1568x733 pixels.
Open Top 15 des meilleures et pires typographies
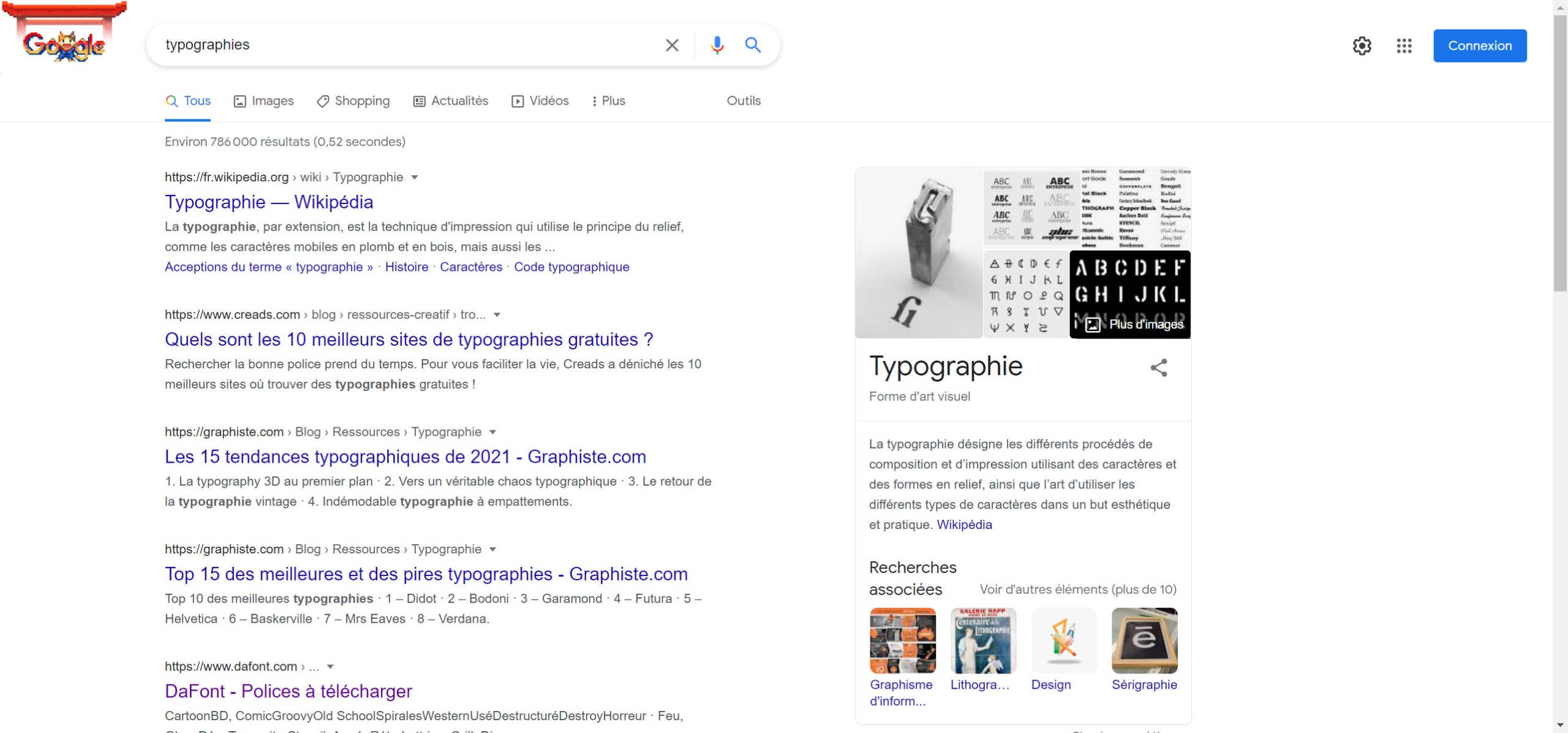(426, 574)
